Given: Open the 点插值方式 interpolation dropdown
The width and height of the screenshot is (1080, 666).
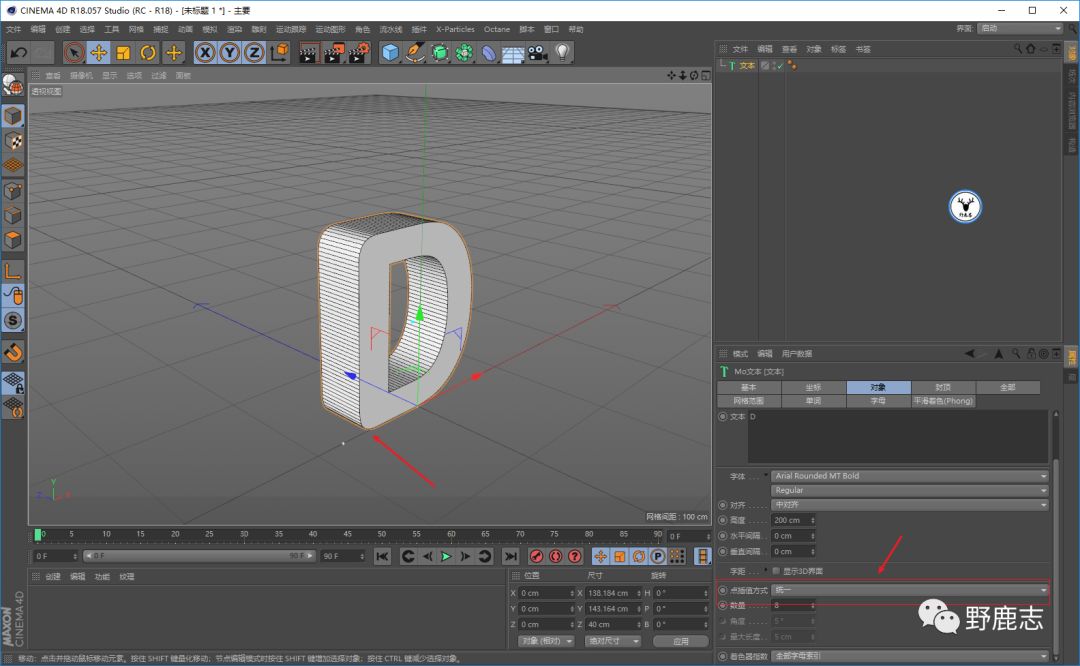Looking at the screenshot, I should pyautogui.click(x=909, y=590).
